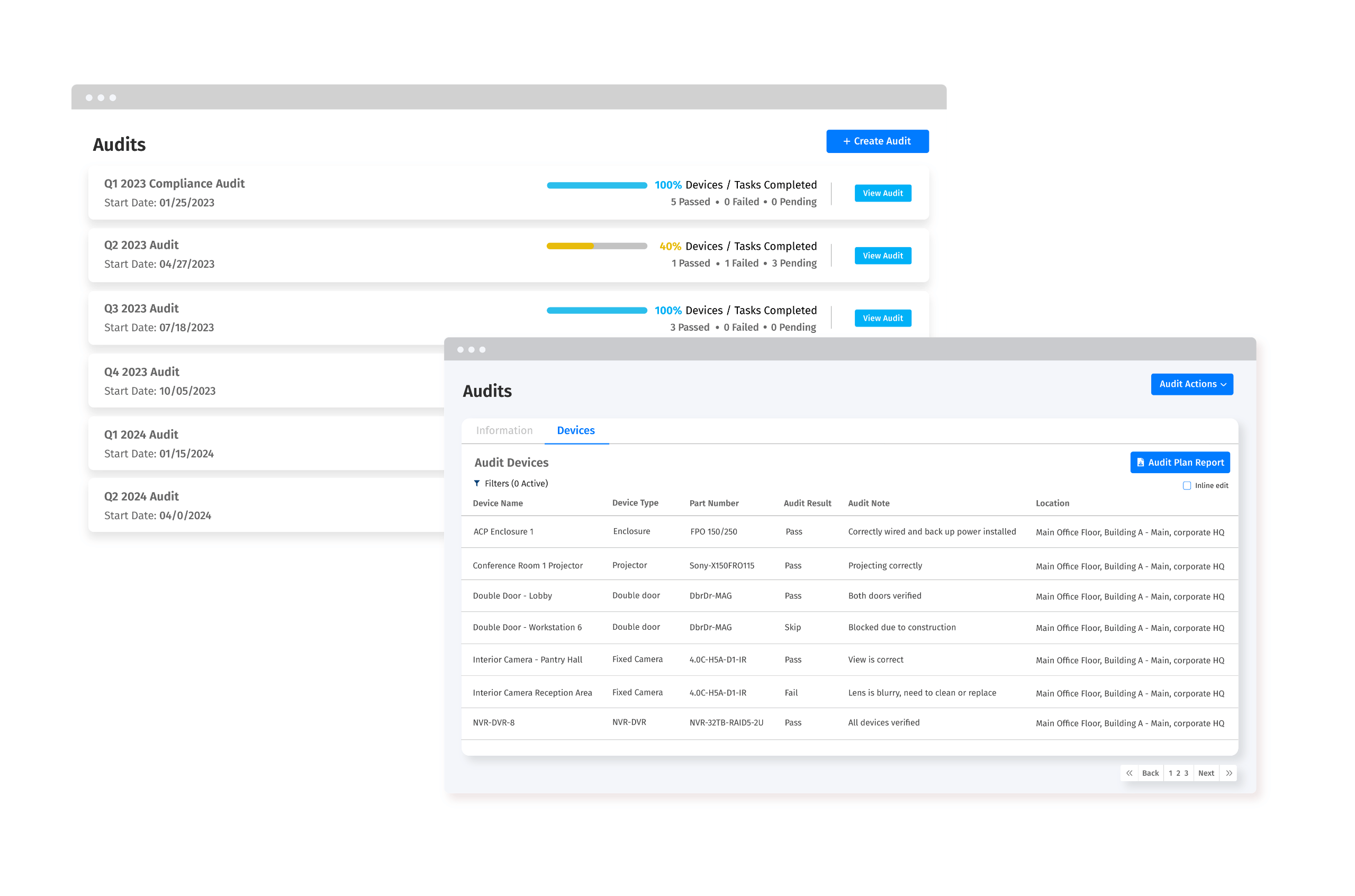Viewport: 1355px width, 896px height.
Task: Jump to first page with double-left-arrow icon
Action: (1130, 773)
